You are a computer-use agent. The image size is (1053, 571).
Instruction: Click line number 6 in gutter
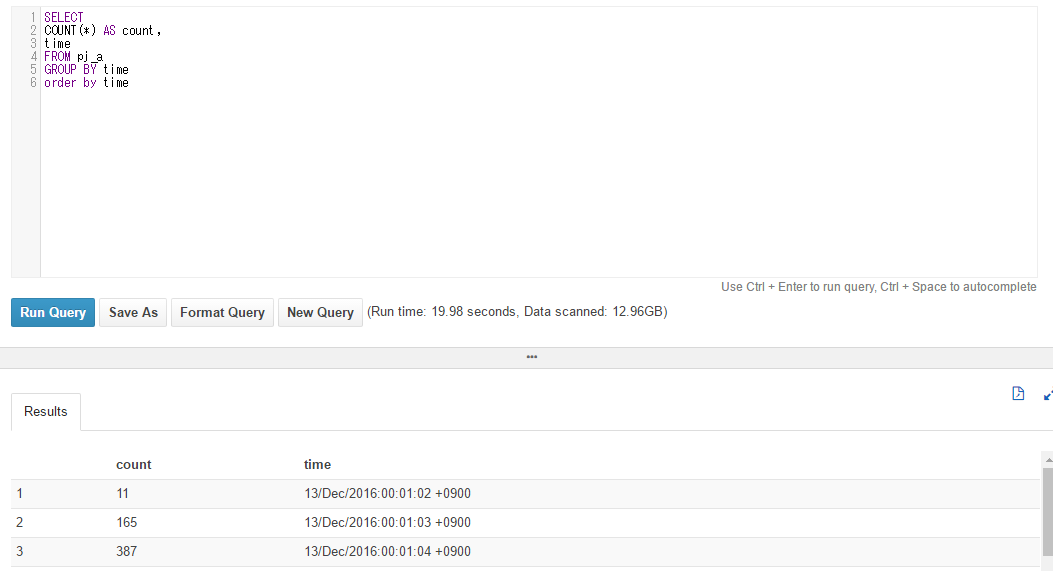[33, 83]
